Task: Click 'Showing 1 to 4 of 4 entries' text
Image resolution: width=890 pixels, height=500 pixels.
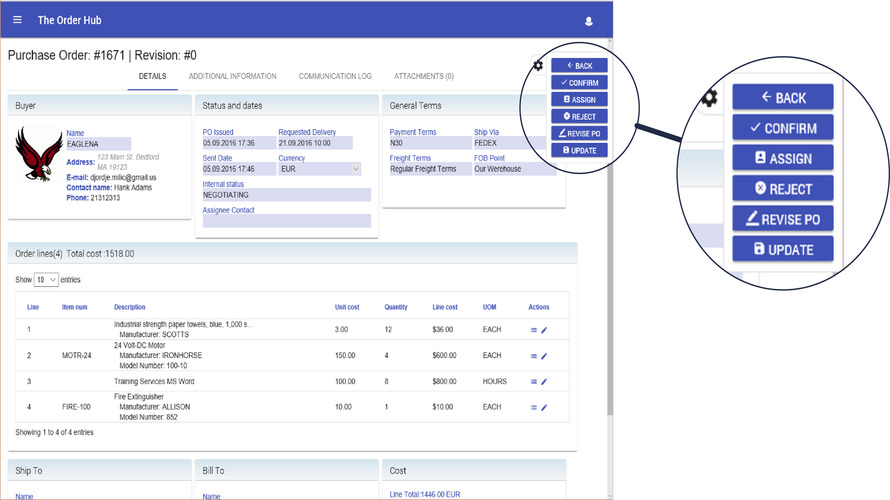Action: tap(54, 432)
